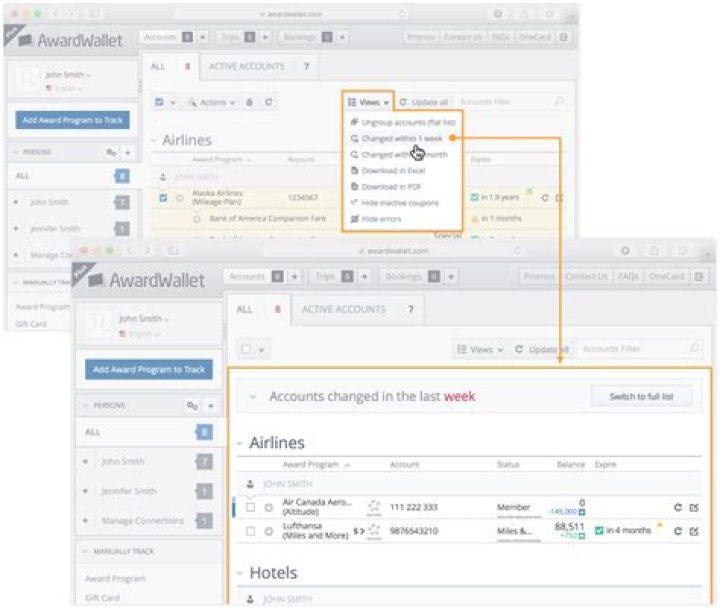Click Air Canada balance change icon -145,000

pos(582,512)
